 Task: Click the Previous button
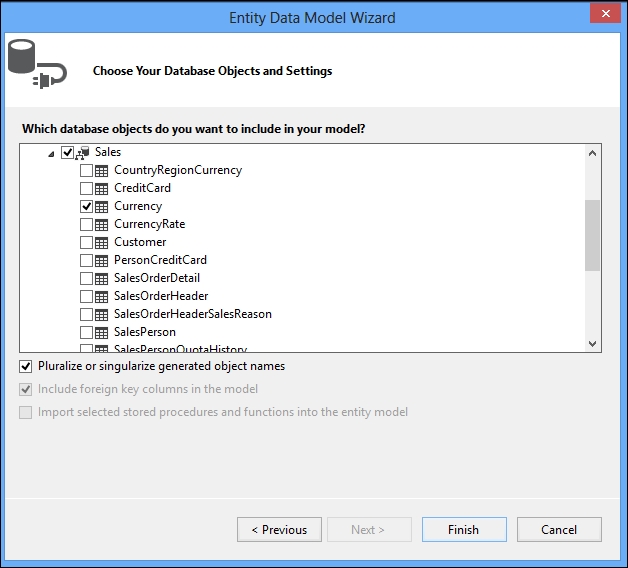(279, 530)
